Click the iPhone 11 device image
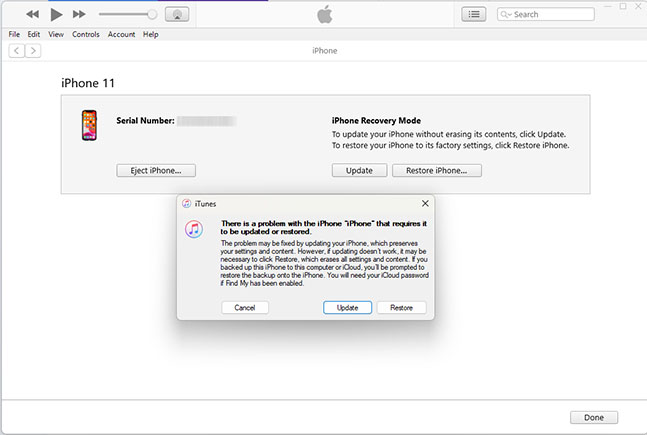 pos(89,125)
